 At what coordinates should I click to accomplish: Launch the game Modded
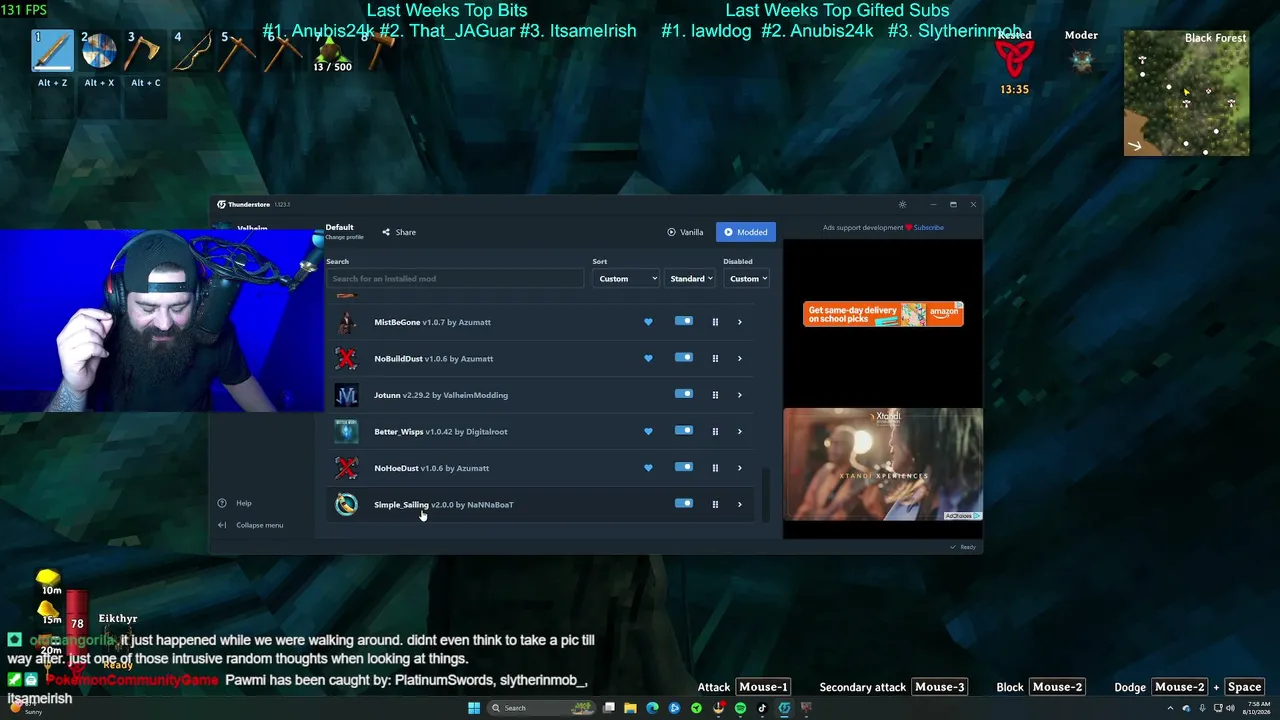coord(746,232)
